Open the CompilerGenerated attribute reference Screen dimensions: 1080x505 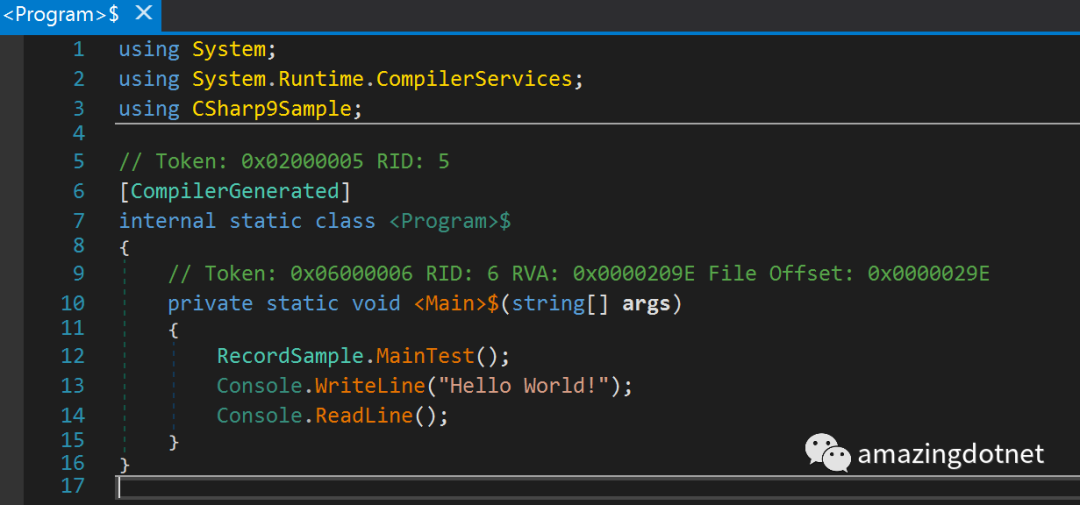(235, 191)
